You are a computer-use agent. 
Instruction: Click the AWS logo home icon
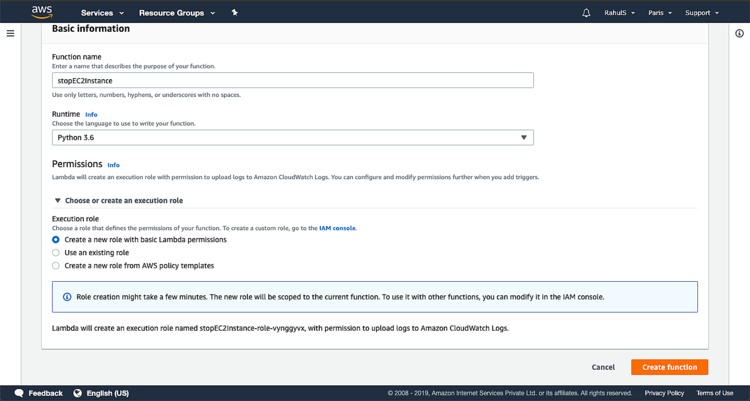coord(41,12)
